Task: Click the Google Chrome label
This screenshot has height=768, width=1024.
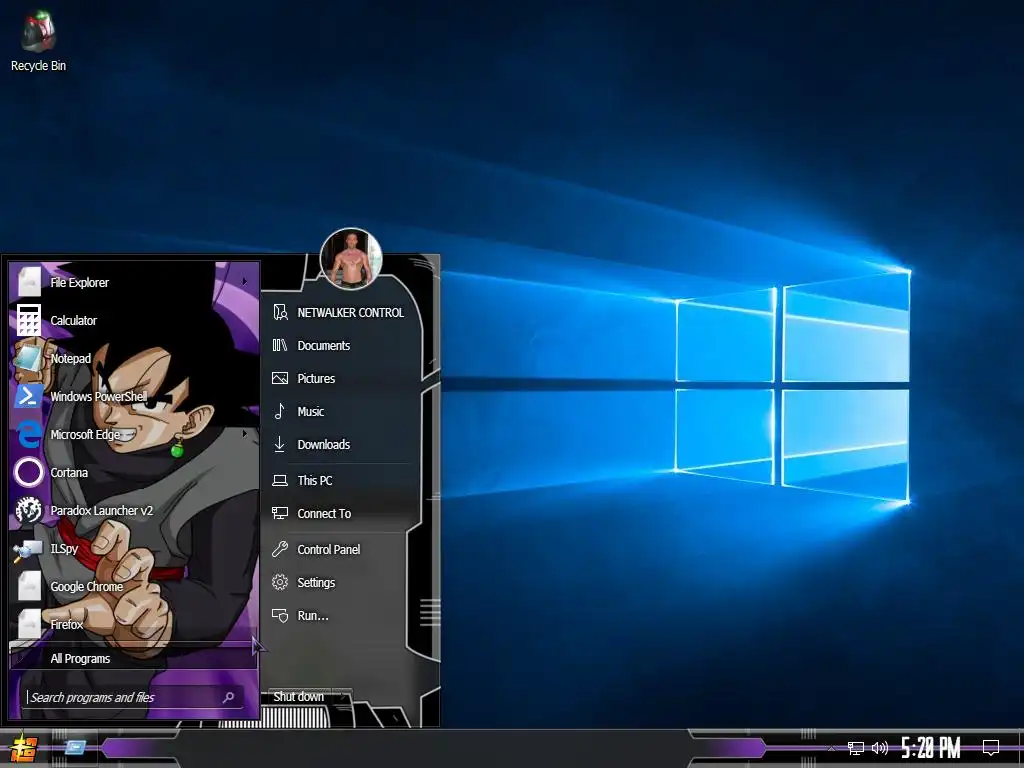Action: tap(87, 586)
